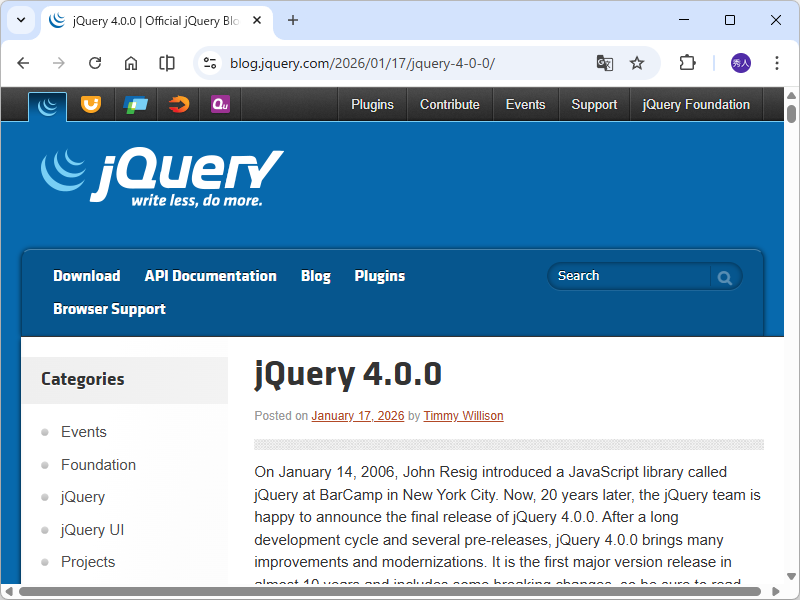Open the Blog navigation link
Image resolution: width=800 pixels, height=600 pixels.
click(316, 276)
